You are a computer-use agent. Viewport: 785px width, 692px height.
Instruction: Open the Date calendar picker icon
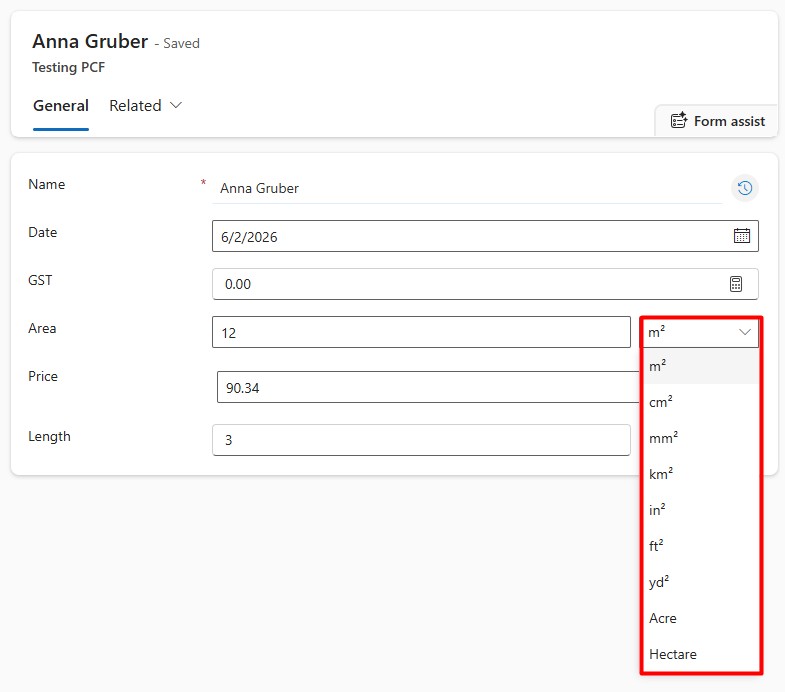point(741,236)
